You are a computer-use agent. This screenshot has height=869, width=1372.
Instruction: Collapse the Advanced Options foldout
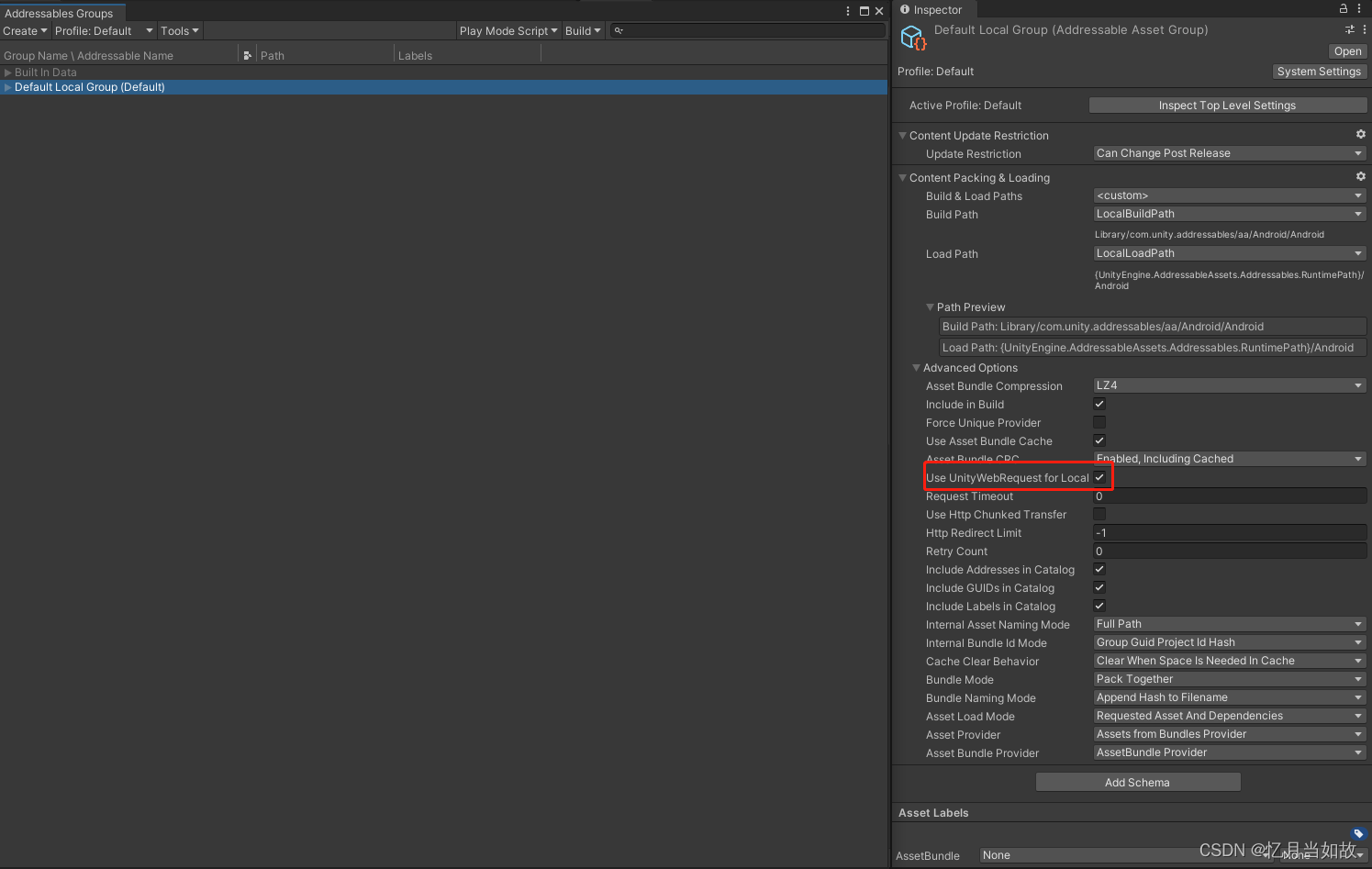(x=916, y=367)
